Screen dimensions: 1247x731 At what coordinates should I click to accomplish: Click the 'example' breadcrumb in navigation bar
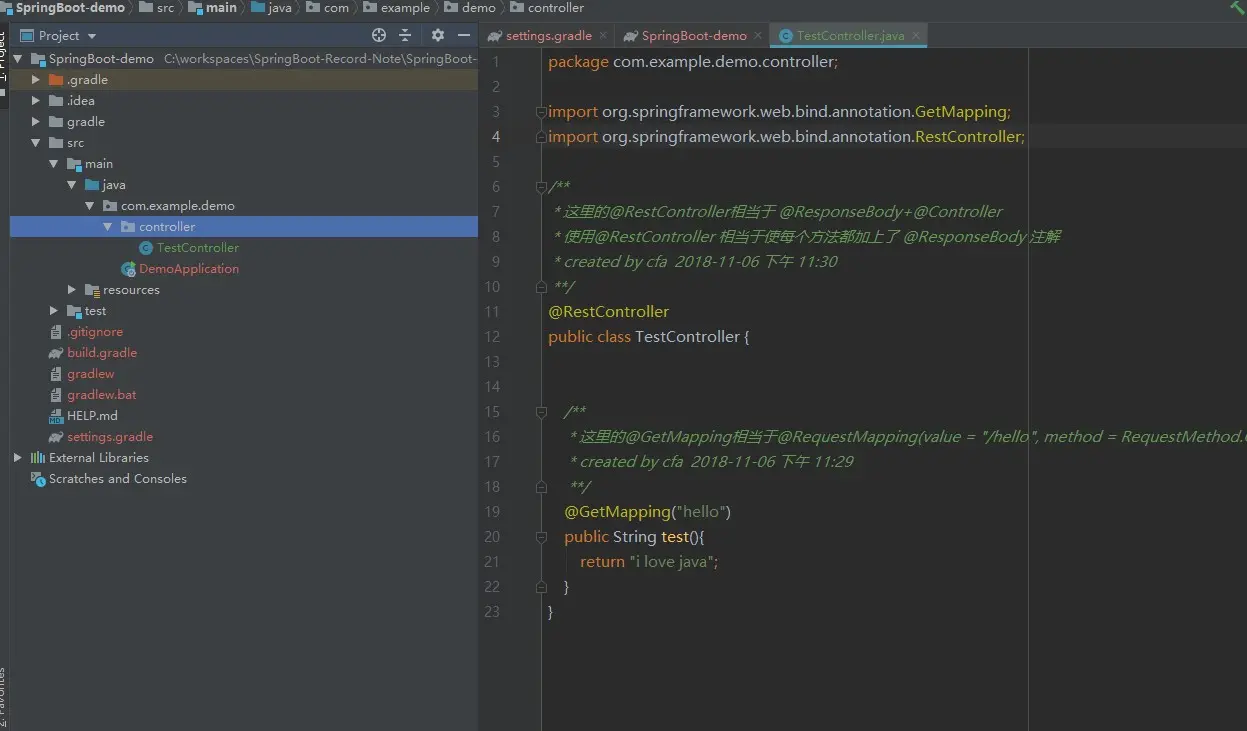[404, 8]
